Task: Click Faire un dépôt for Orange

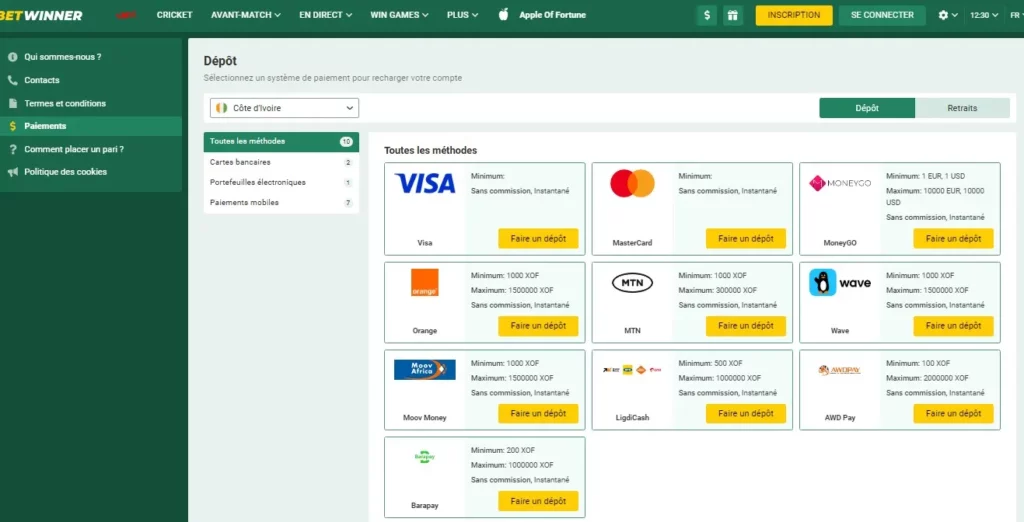Action: pos(538,326)
